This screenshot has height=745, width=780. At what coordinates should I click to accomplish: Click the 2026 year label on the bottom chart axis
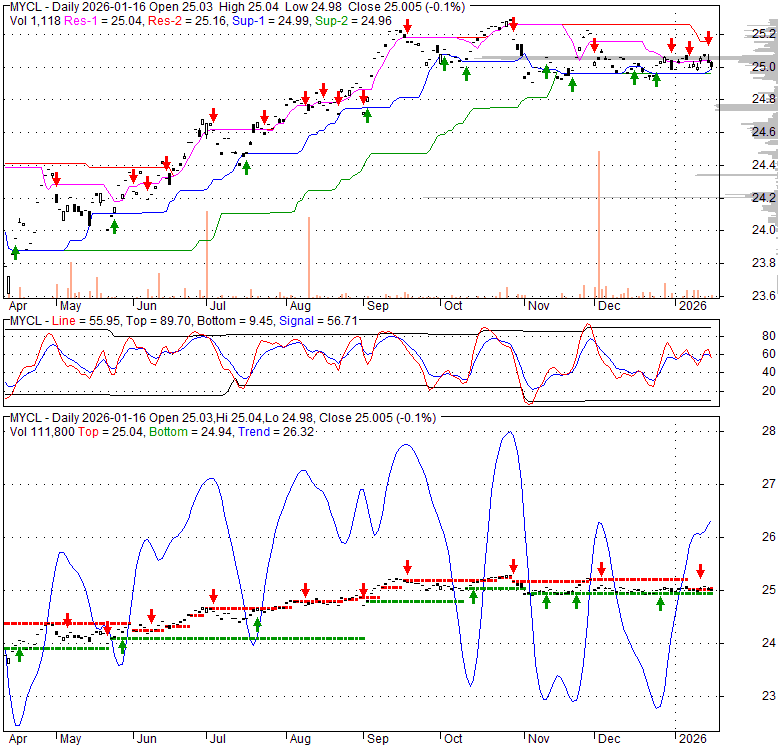691,739
